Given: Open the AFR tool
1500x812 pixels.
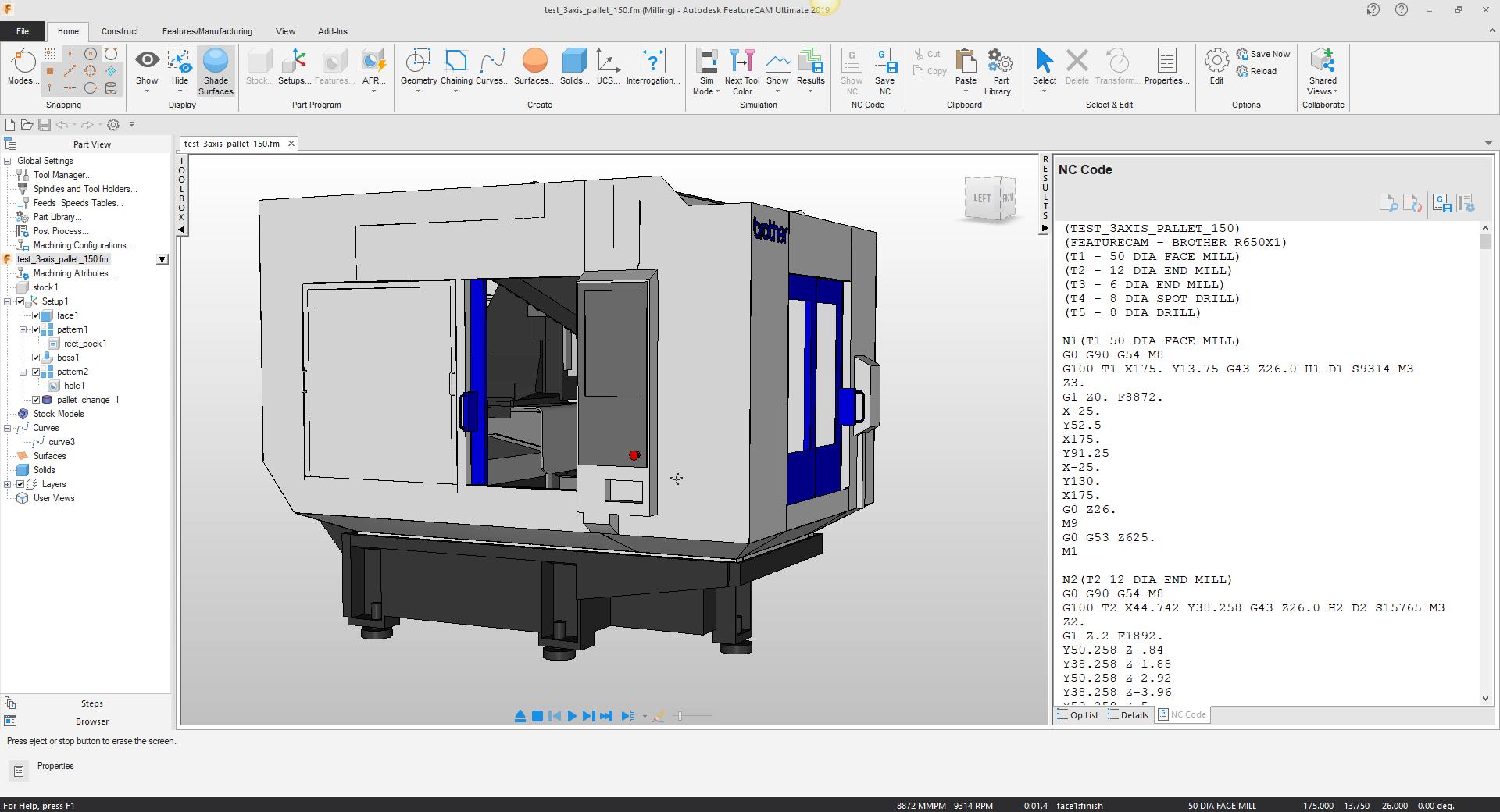Looking at the screenshot, I should click(x=373, y=67).
